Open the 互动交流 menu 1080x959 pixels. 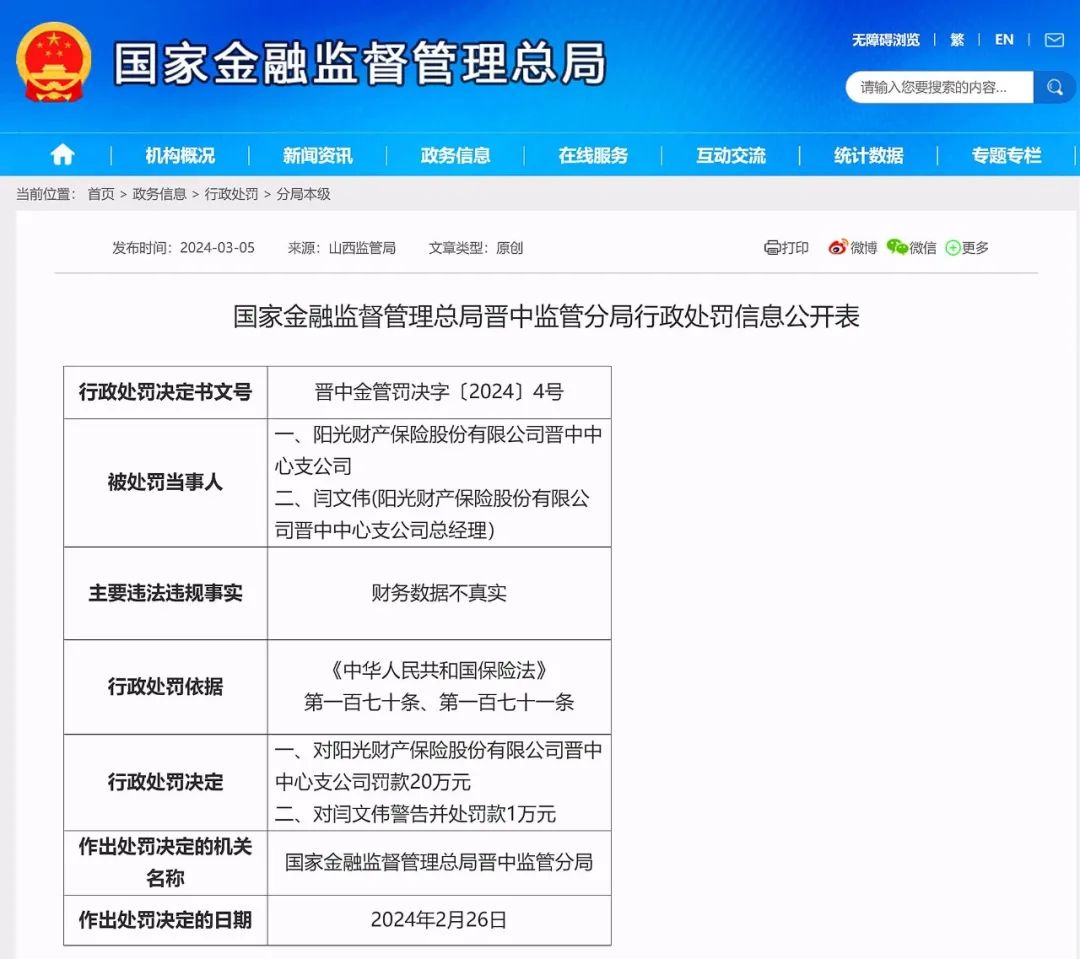[x=731, y=155]
